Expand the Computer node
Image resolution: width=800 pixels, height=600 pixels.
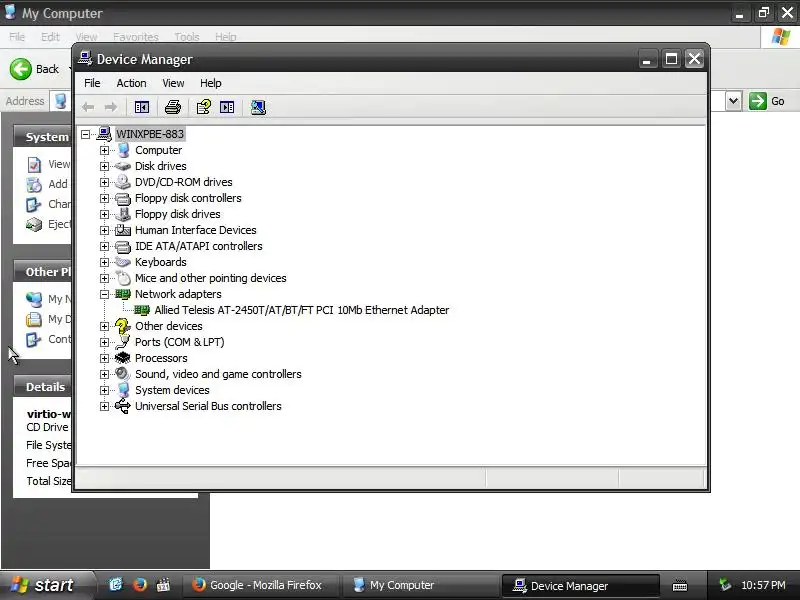pos(104,150)
